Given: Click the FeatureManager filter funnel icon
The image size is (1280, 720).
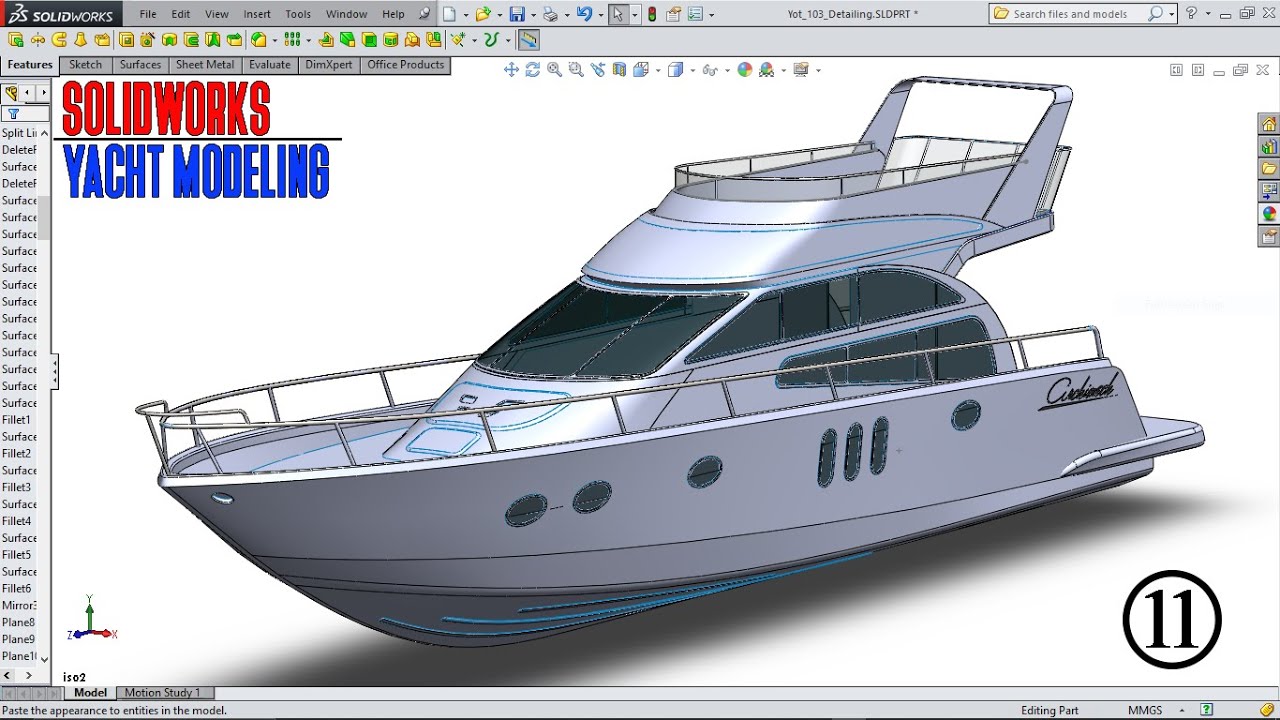Looking at the screenshot, I should pyautogui.click(x=12, y=113).
